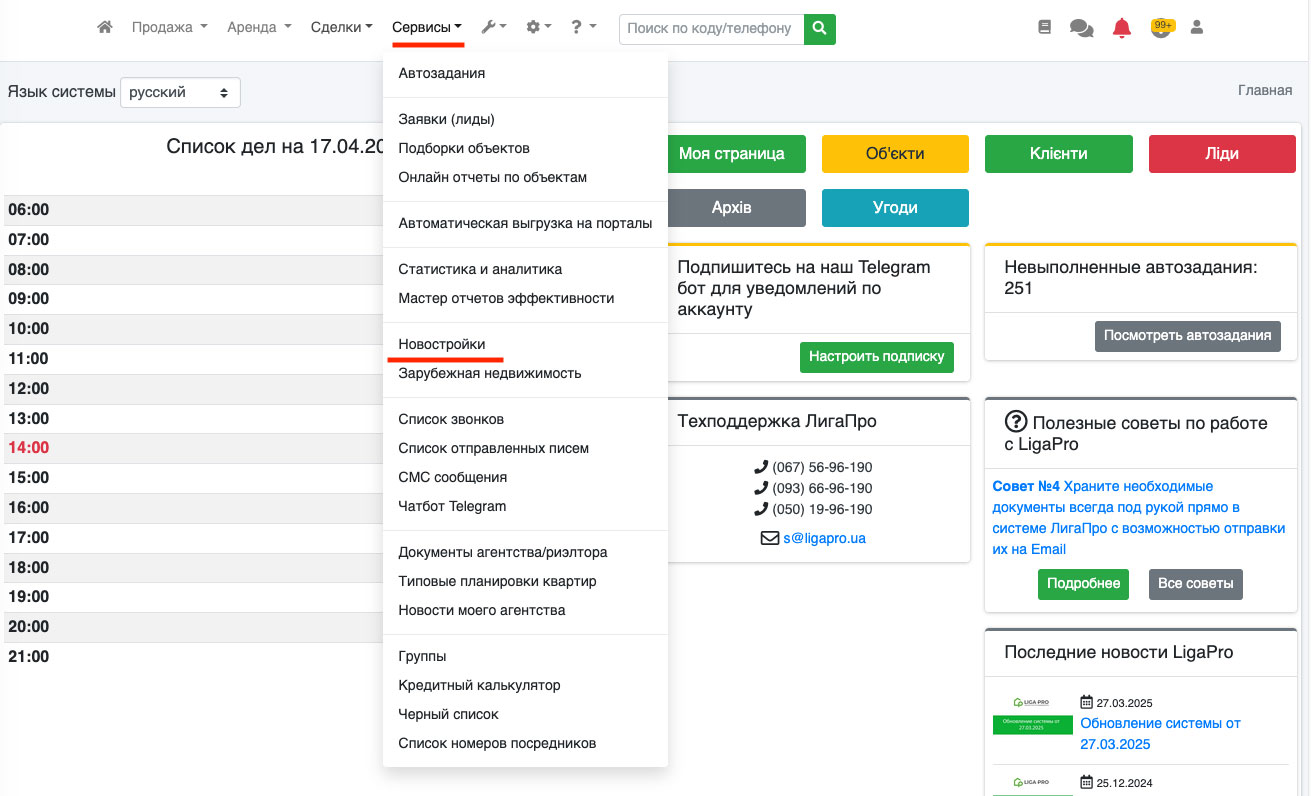Click the user profile icon
This screenshot has width=1311, height=796.
click(x=1196, y=28)
